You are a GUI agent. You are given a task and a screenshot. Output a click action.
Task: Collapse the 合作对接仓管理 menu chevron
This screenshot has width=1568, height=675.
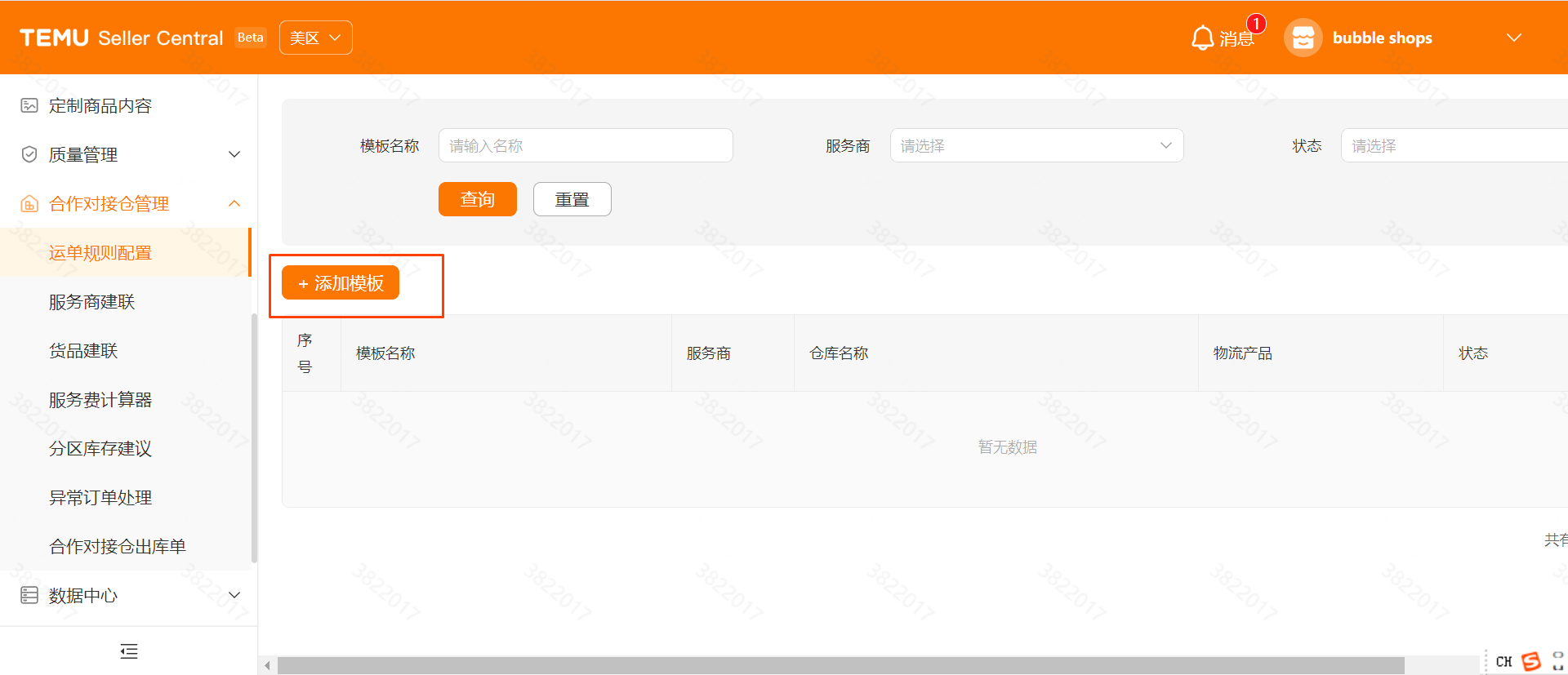[x=234, y=203]
